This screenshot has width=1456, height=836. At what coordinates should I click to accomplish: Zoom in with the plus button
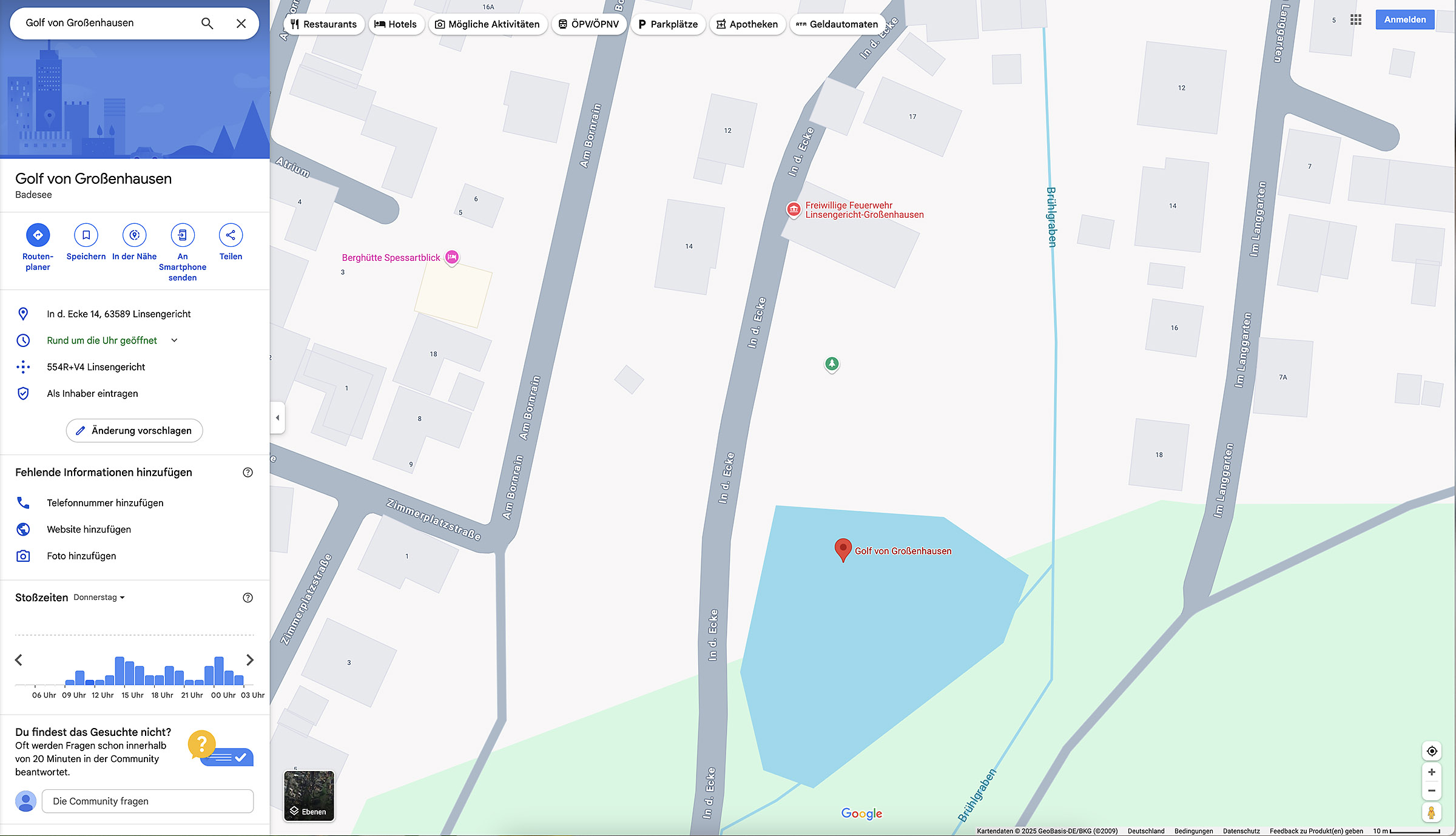tap(1432, 772)
